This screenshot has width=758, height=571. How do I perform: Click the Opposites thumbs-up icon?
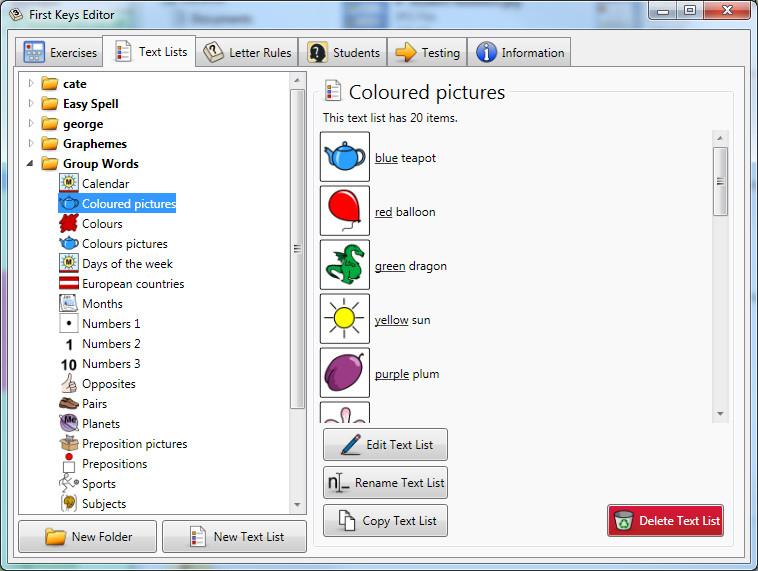(x=68, y=384)
